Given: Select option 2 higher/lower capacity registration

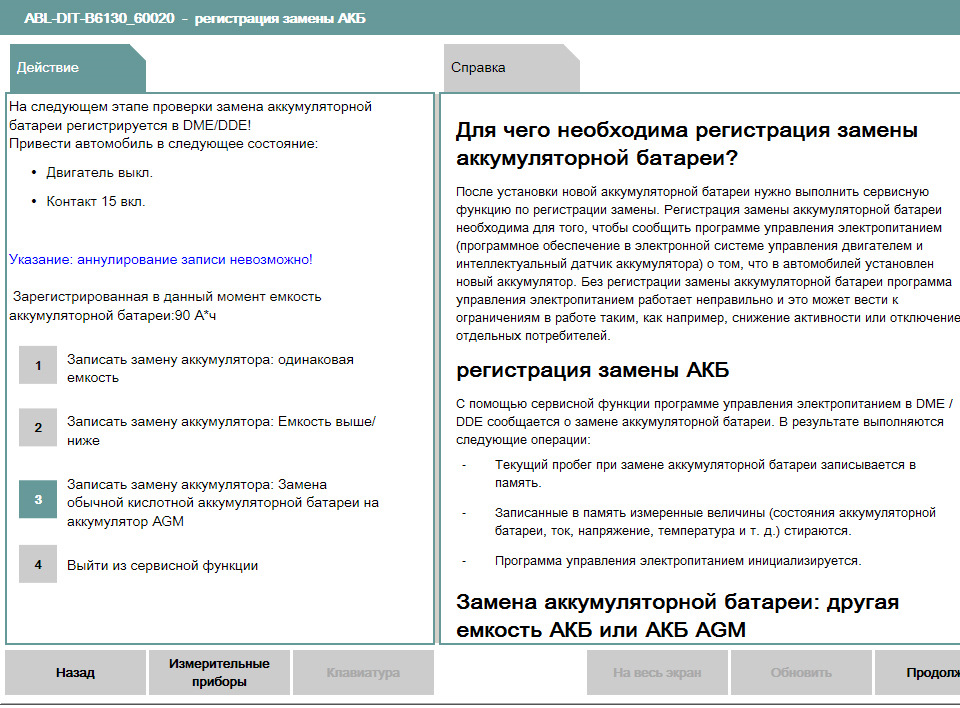Looking at the screenshot, I should click(x=38, y=427).
